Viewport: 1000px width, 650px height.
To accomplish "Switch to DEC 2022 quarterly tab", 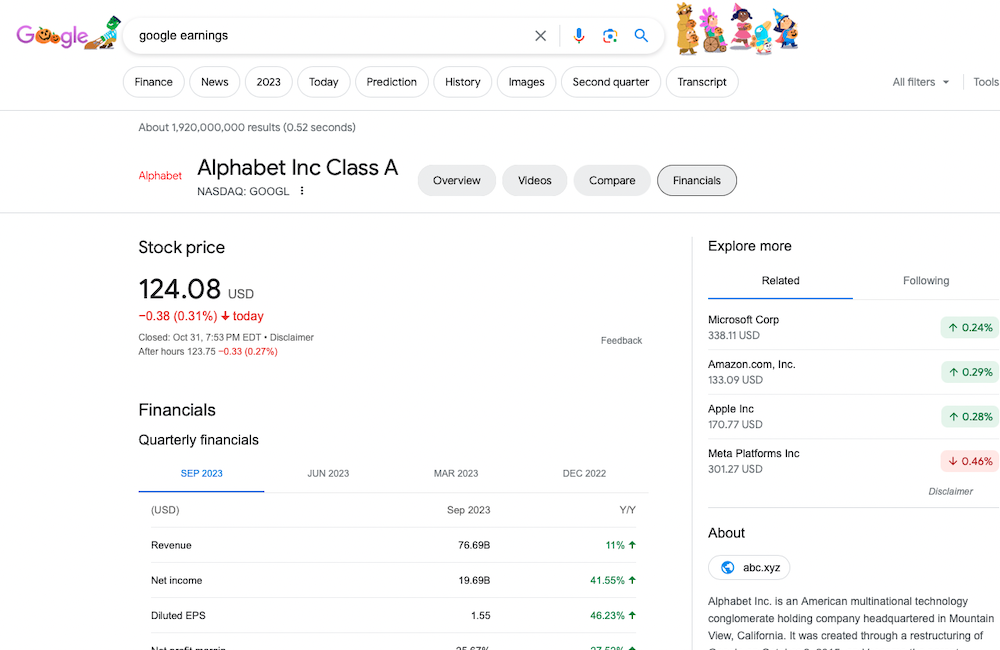I will 584,473.
